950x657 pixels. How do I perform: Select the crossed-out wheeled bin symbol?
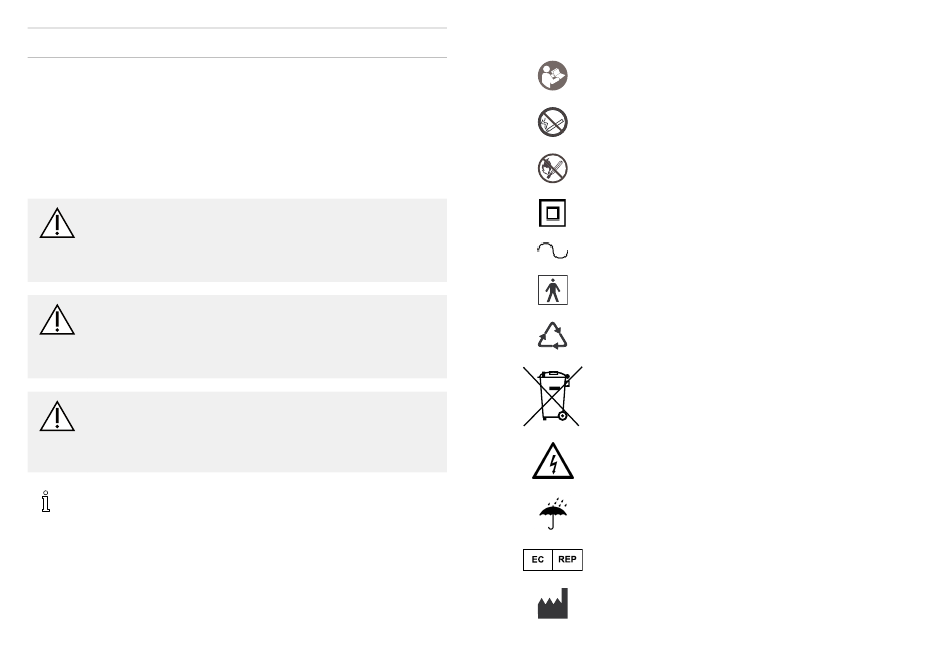click(553, 396)
